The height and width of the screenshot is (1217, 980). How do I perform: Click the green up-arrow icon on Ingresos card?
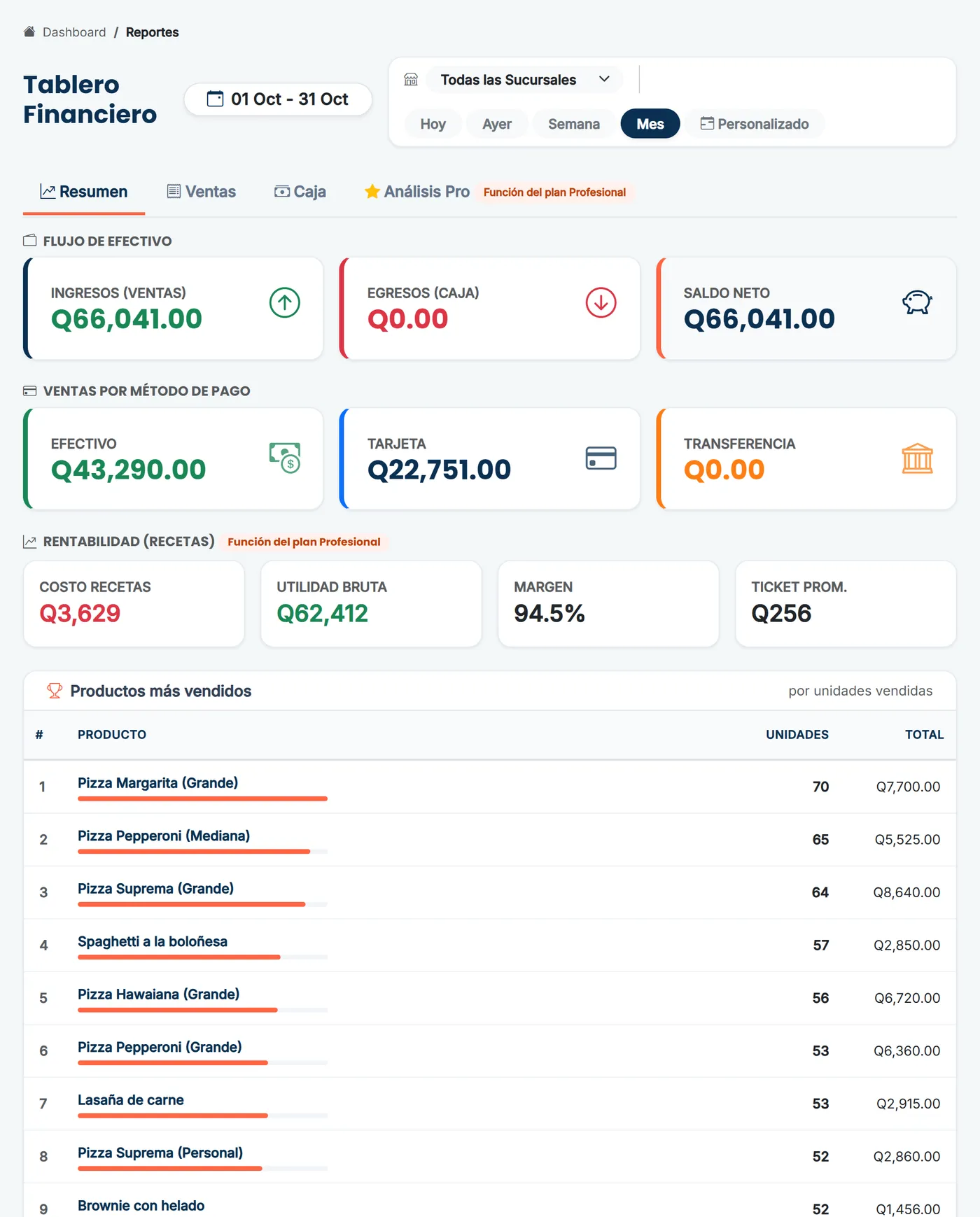[x=285, y=302]
